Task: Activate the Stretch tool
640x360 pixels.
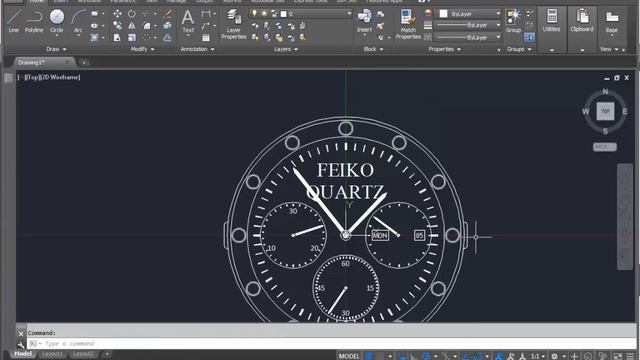Action: (117, 38)
